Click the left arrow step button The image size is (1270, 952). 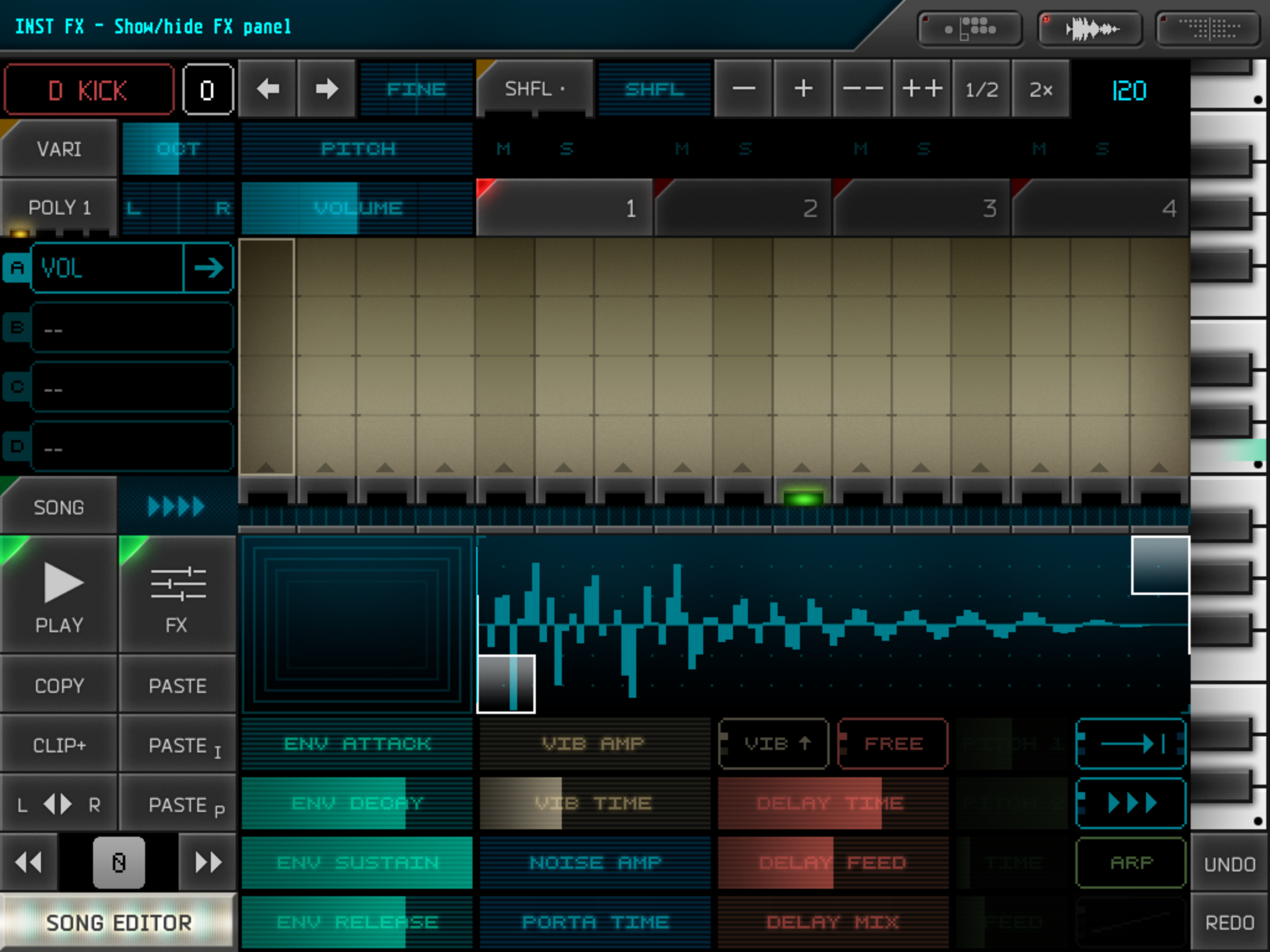[x=268, y=89]
